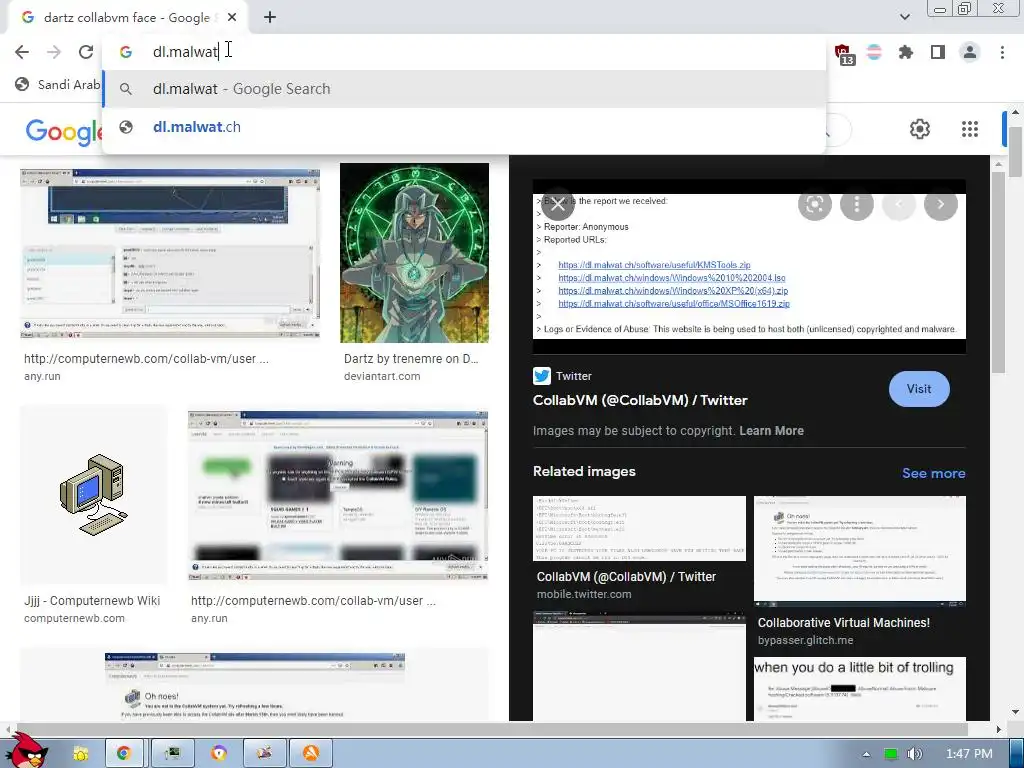Screen dimensions: 1024x768
Task: Open the uBlock extension icon showing 13
Action: click(x=843, y=54)
